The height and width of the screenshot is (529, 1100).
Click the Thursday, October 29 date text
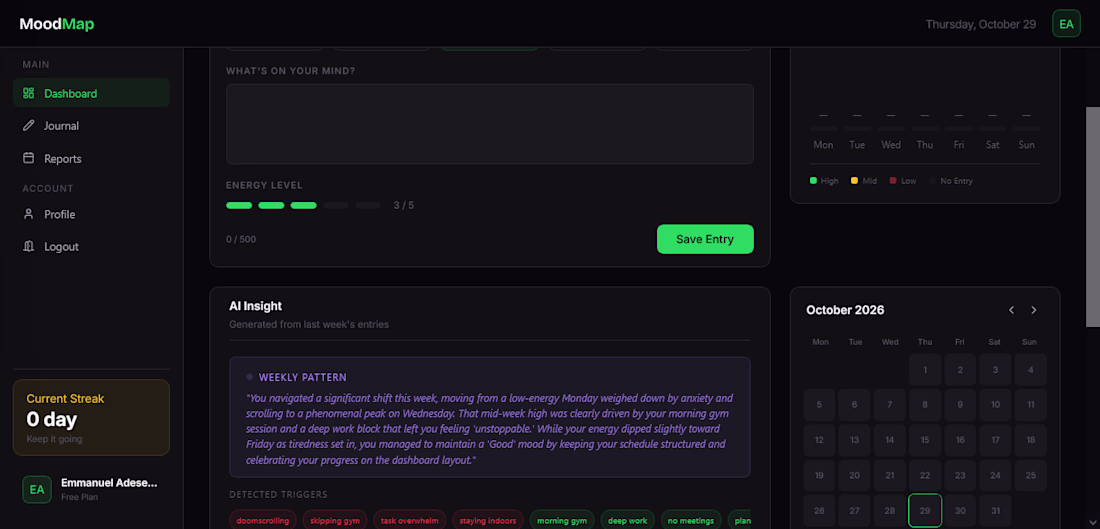pos(981,24)
